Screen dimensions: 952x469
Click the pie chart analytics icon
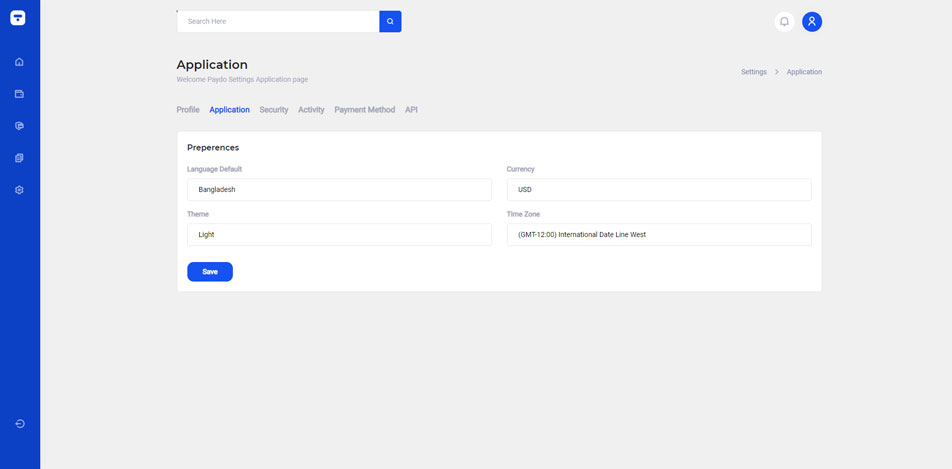19,126
